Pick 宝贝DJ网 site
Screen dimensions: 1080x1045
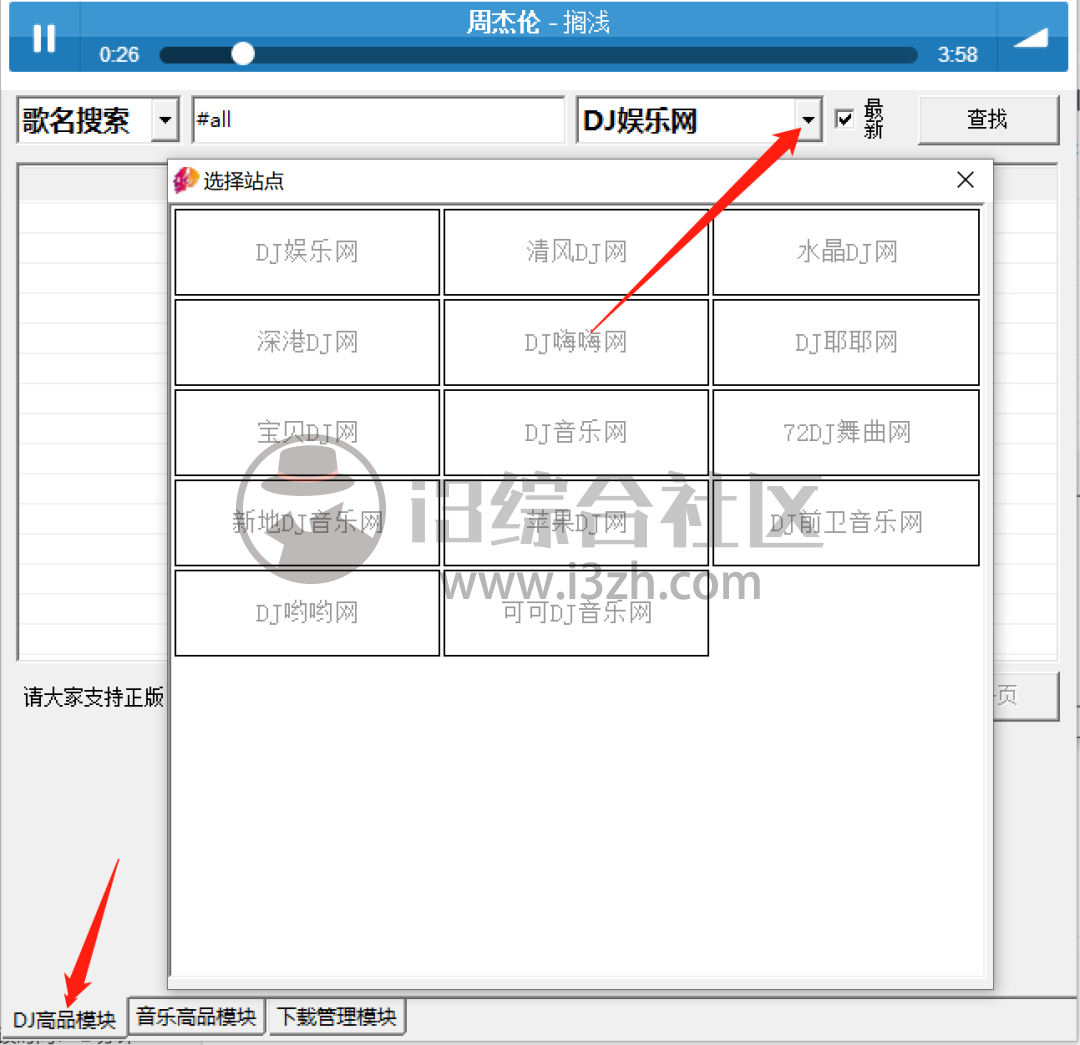307,433
